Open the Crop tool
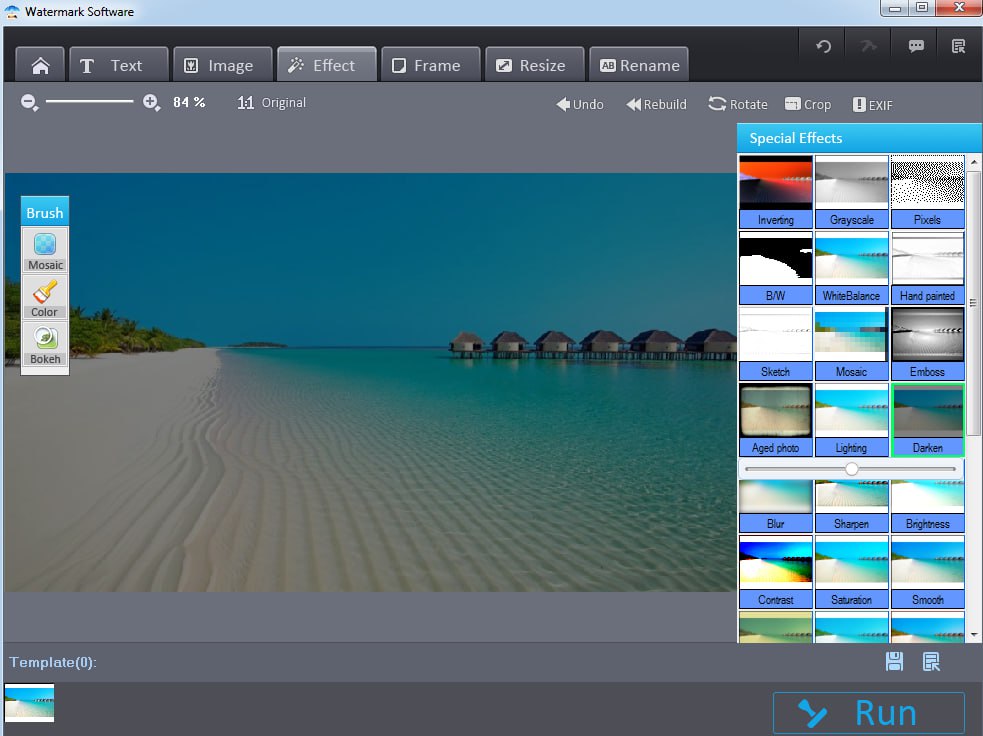983x736 pixels. (x=808, y=104)
